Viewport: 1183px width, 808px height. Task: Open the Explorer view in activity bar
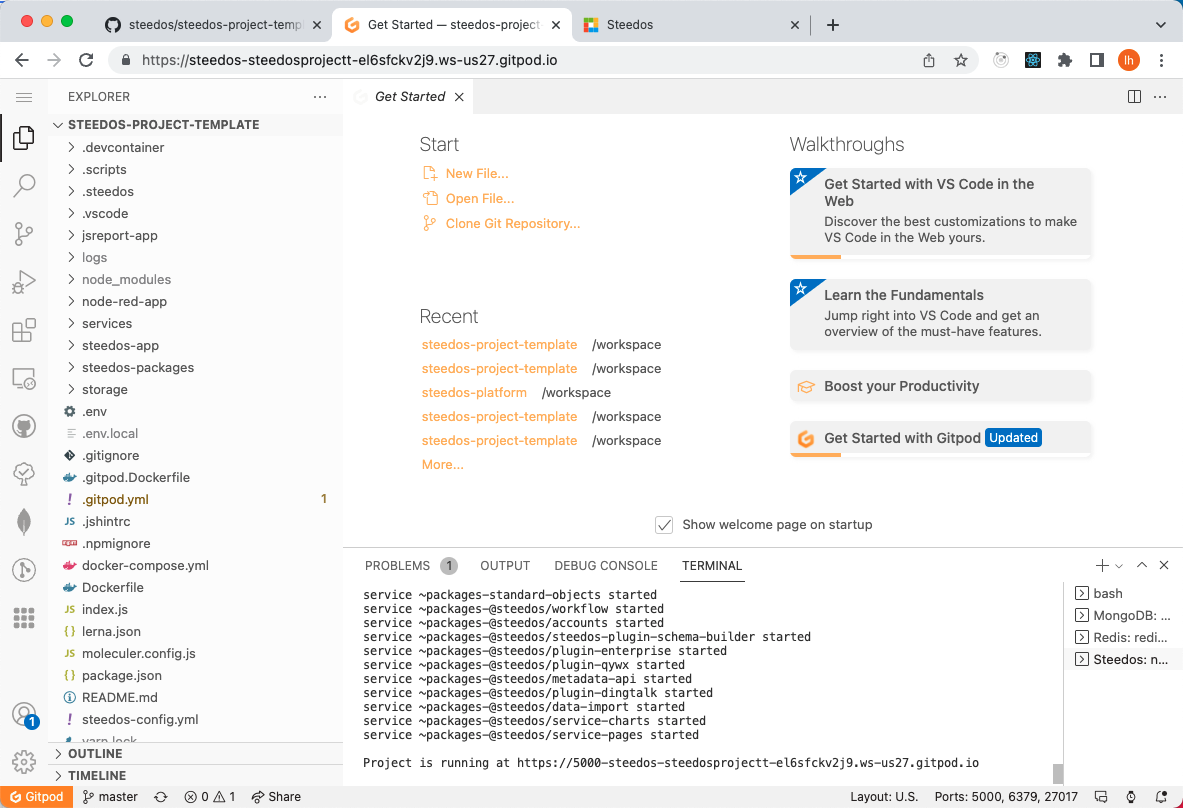click(x=23, y=138)
